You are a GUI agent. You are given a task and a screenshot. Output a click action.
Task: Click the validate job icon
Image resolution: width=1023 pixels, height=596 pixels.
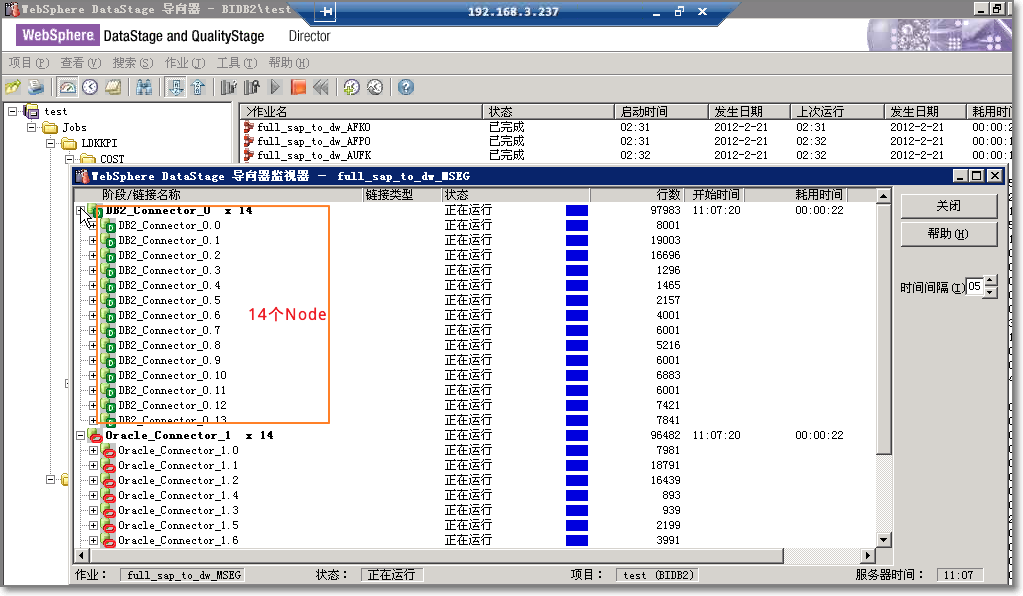pos(228,87)
